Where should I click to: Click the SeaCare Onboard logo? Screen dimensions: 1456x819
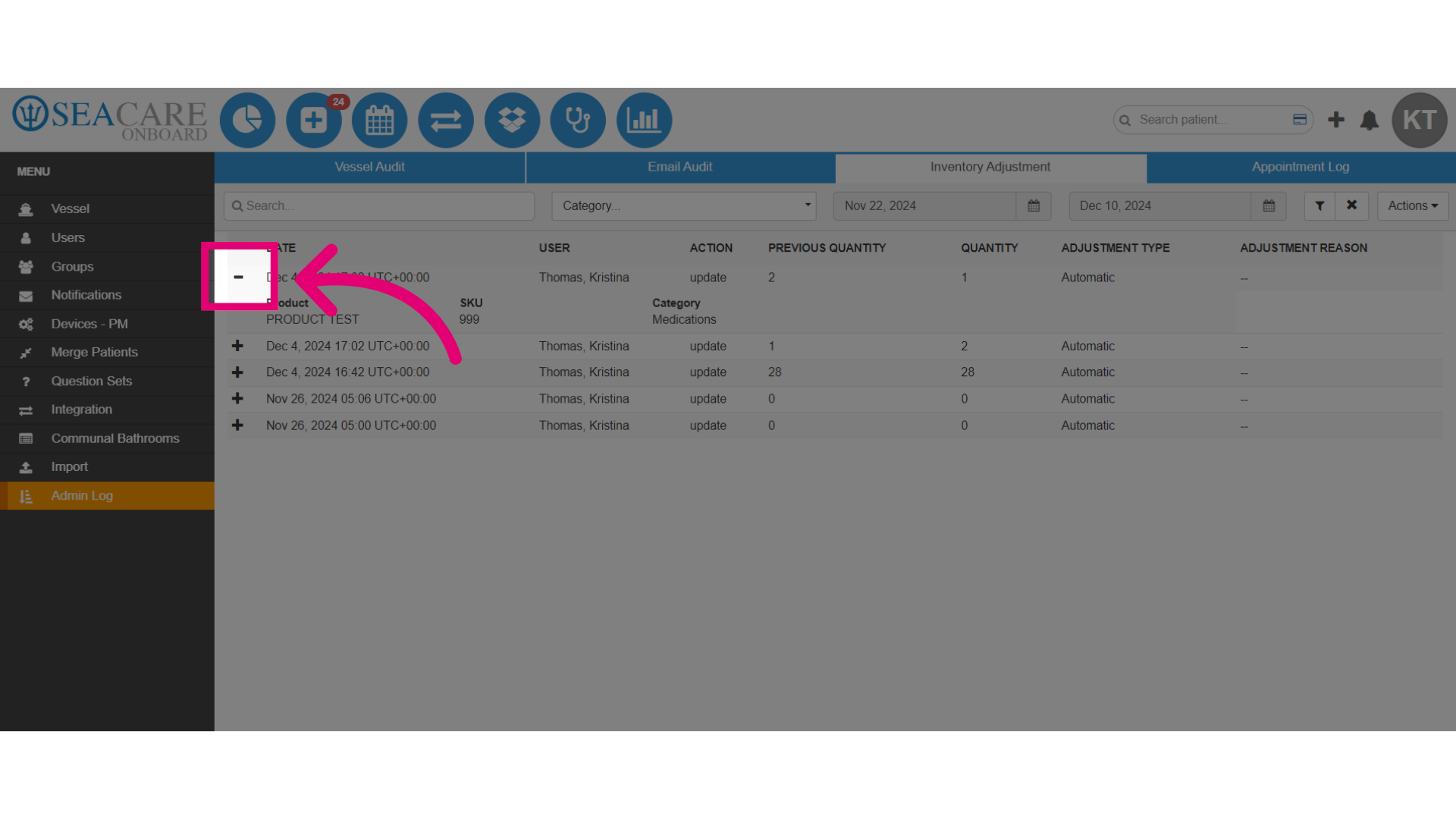click(x=110, y=118)
